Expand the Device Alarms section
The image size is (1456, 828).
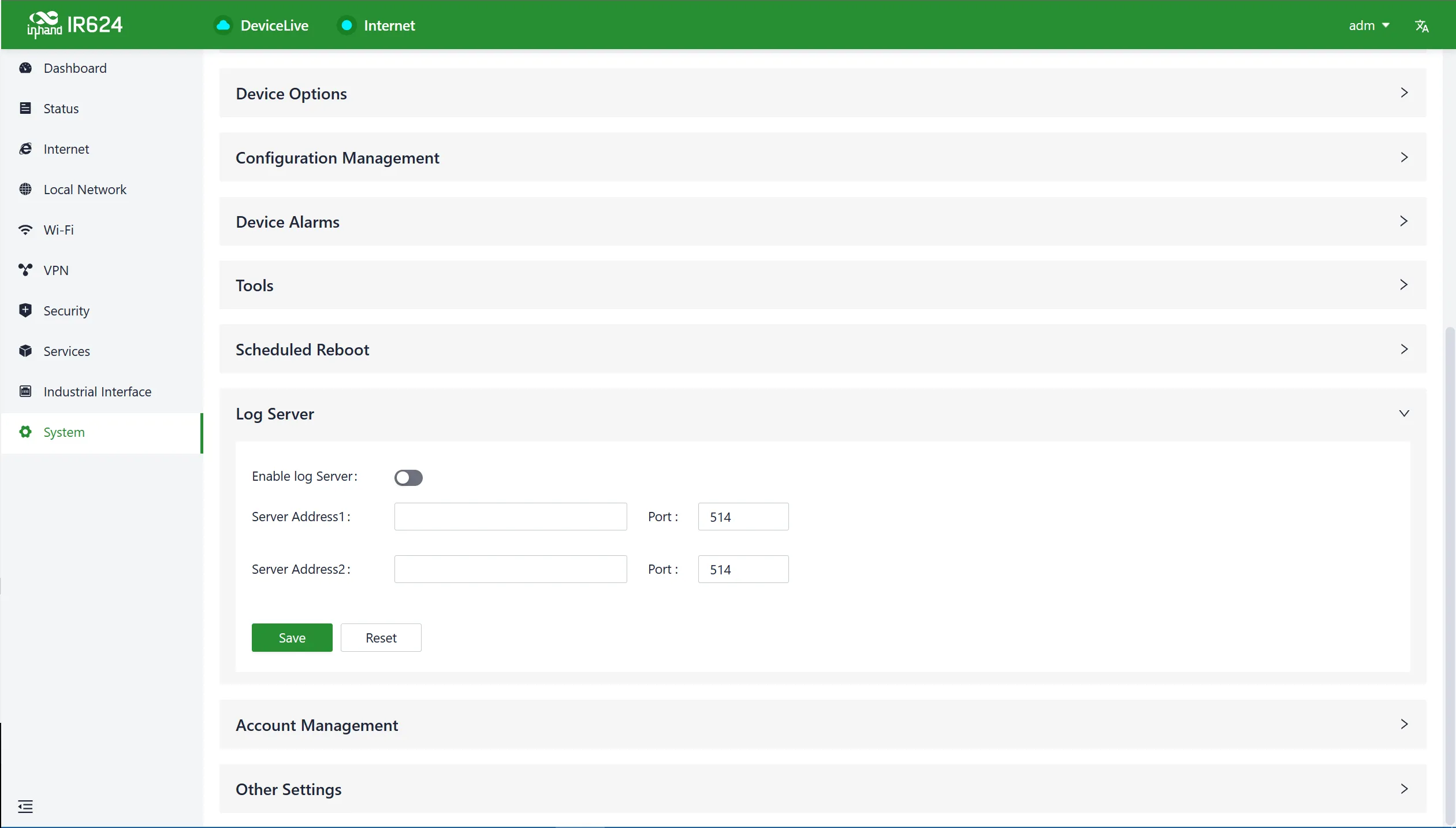[x=822, y=221]
